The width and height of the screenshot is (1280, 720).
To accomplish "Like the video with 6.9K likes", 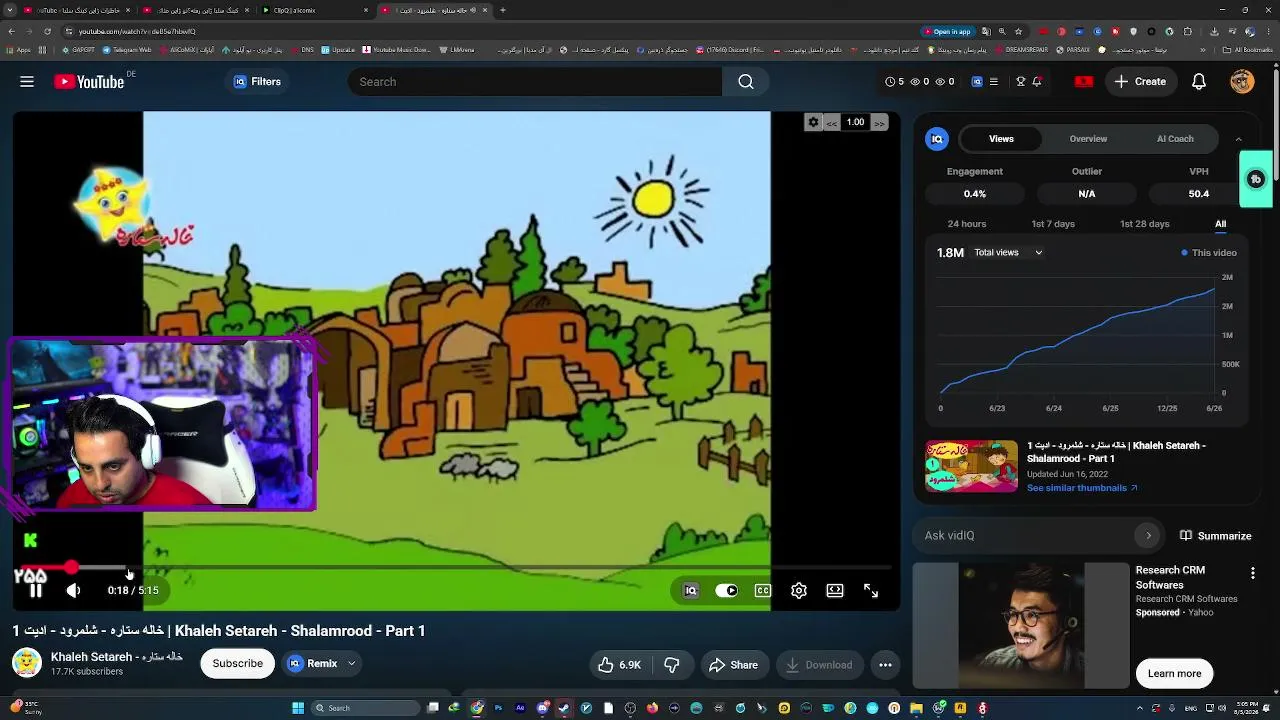I will [619, 665].
